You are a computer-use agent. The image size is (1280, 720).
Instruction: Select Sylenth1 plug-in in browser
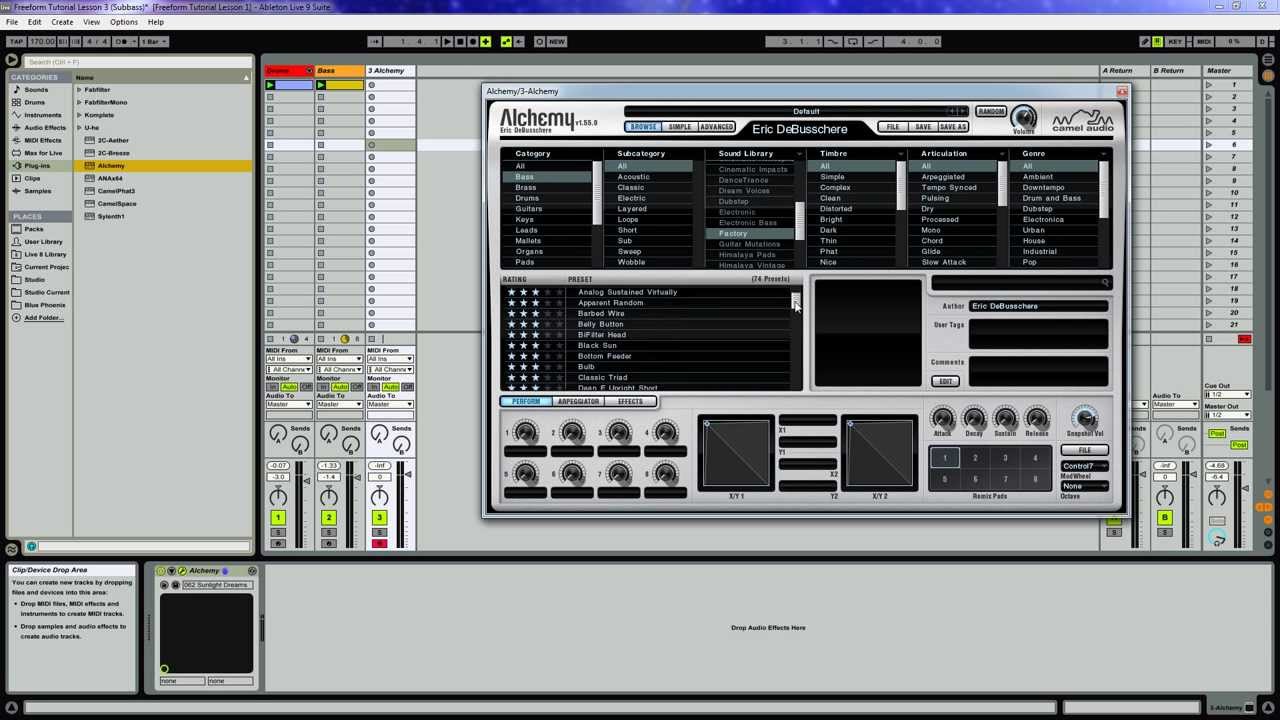111,216
